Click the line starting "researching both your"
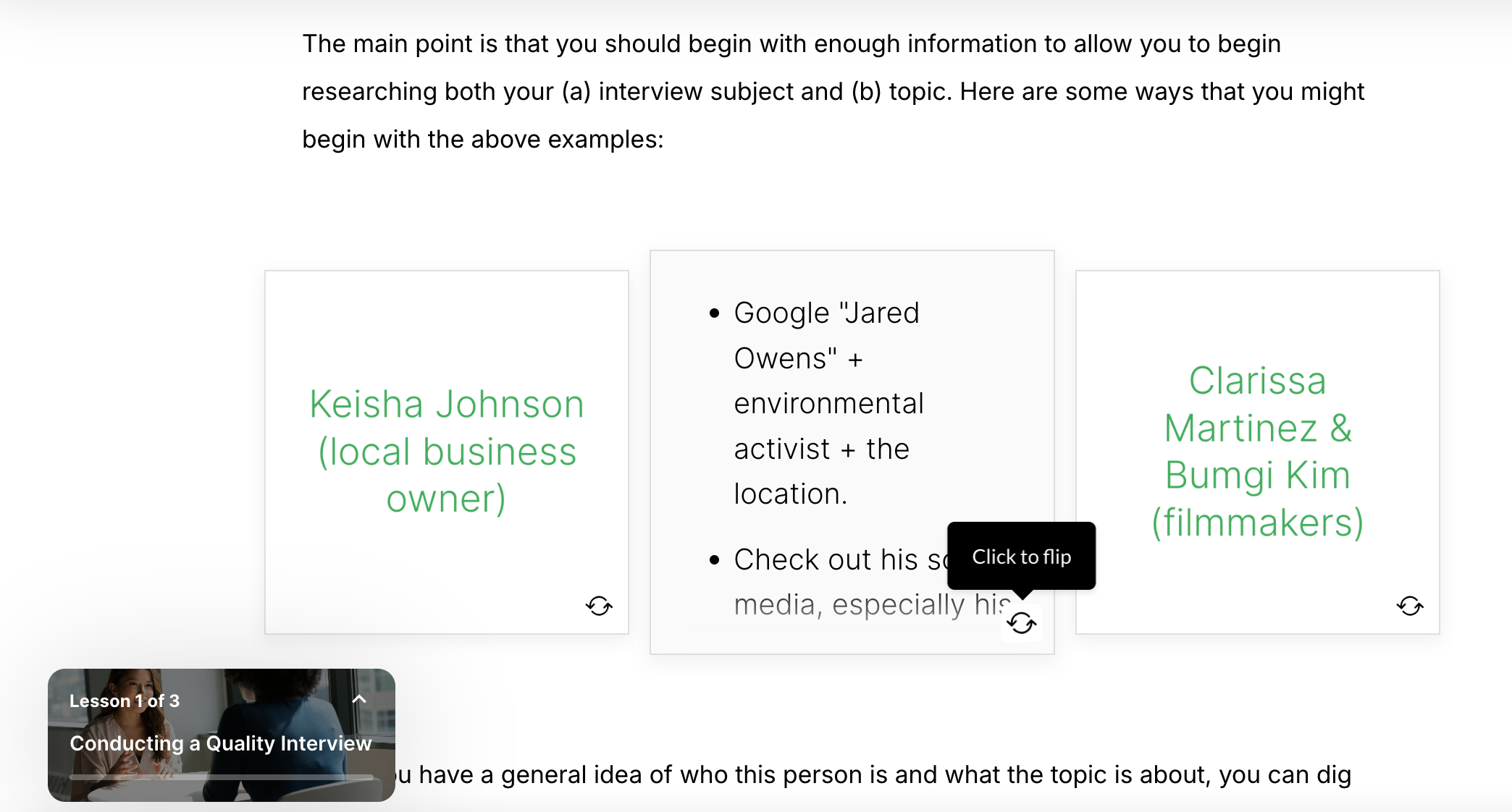The height and width of the screenshot is (812, 1512). pyautogui.click(x=833, y=91)
